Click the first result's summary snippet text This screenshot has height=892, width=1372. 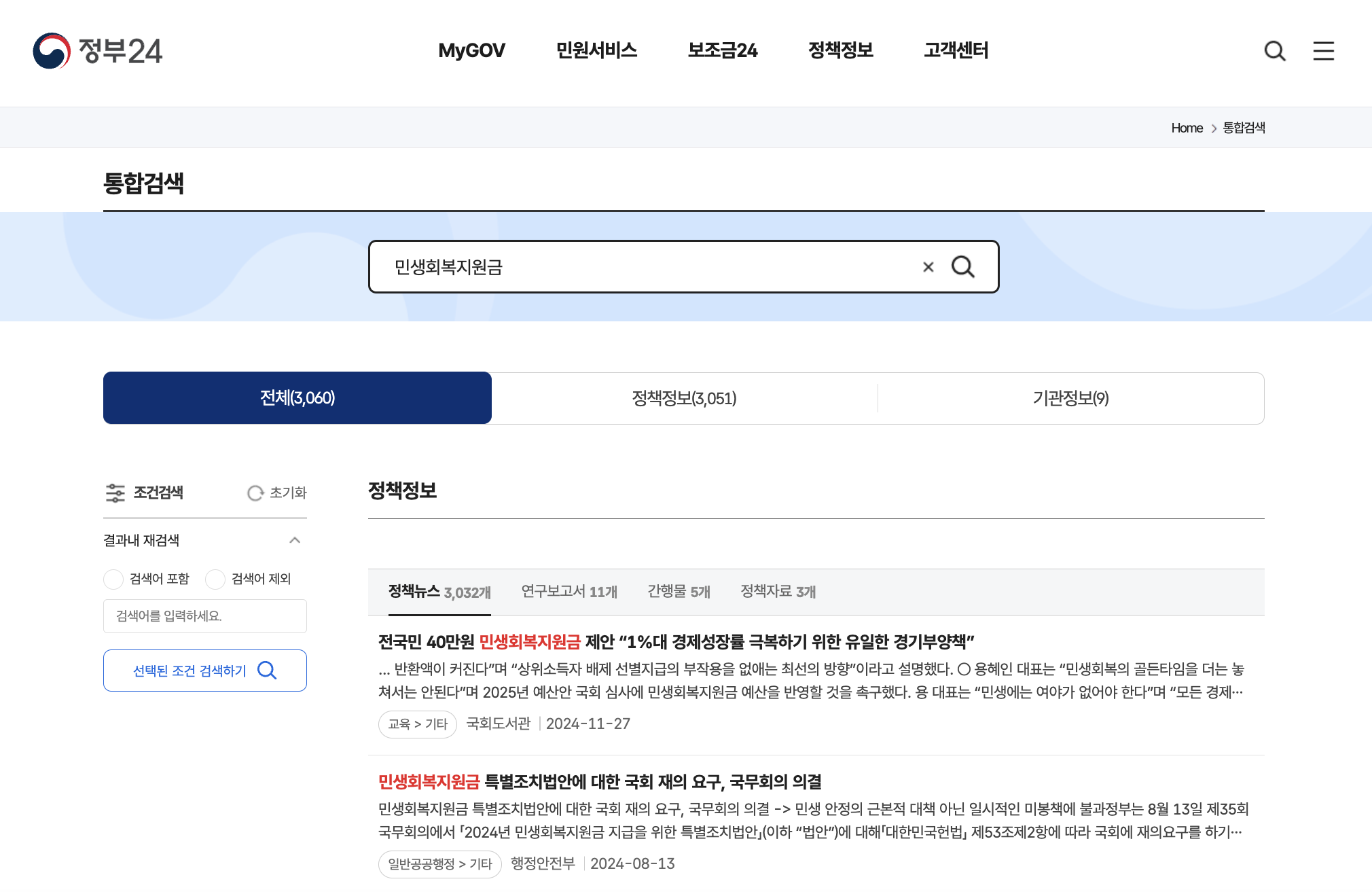tap(811, 681)
